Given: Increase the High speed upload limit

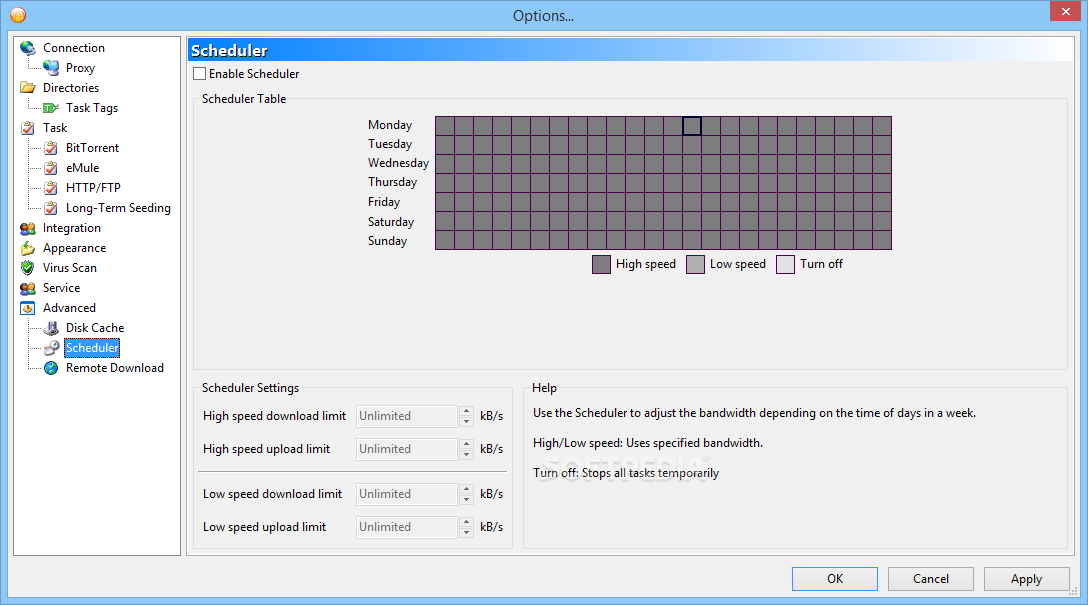Looking at the screenshot, I should 466,445.
